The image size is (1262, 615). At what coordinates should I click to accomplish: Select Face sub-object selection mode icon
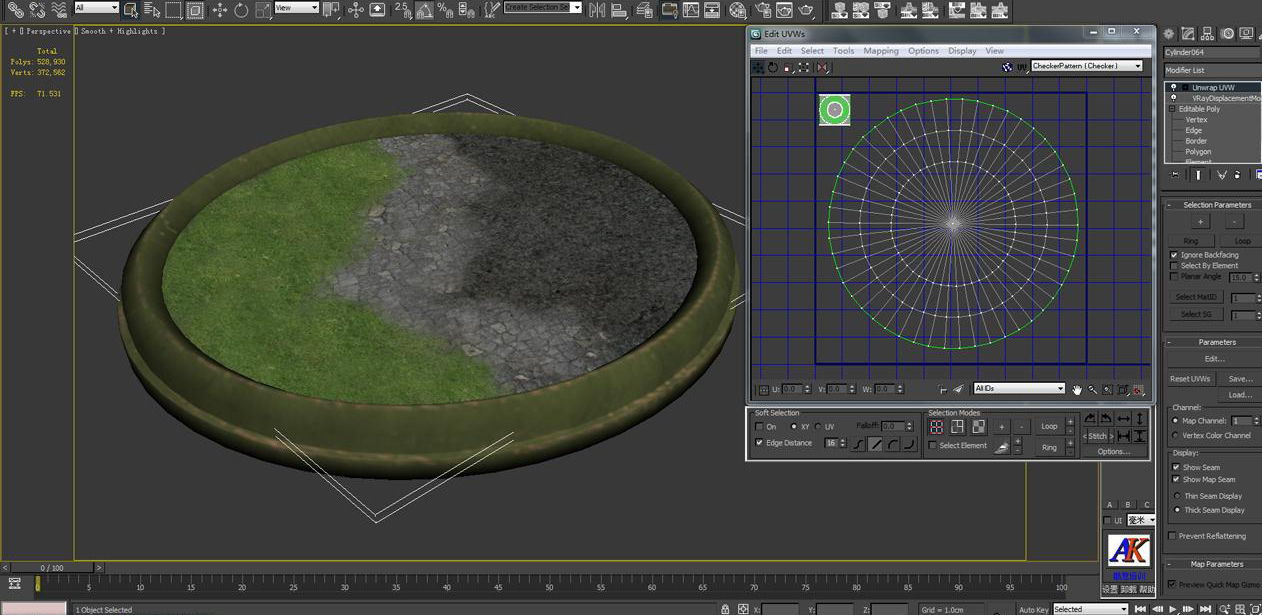[979, 427]
